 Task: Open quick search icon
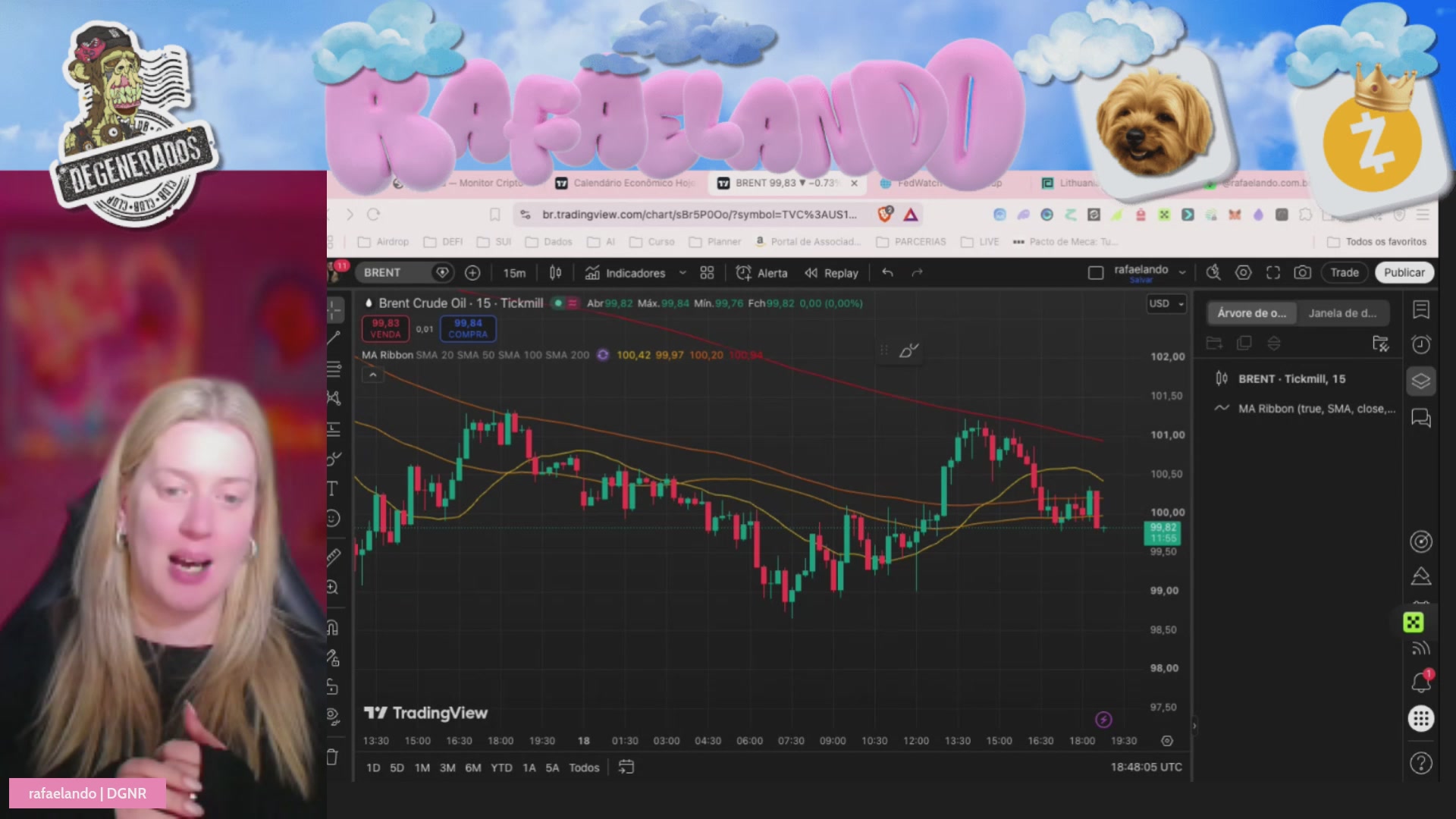1213,273
